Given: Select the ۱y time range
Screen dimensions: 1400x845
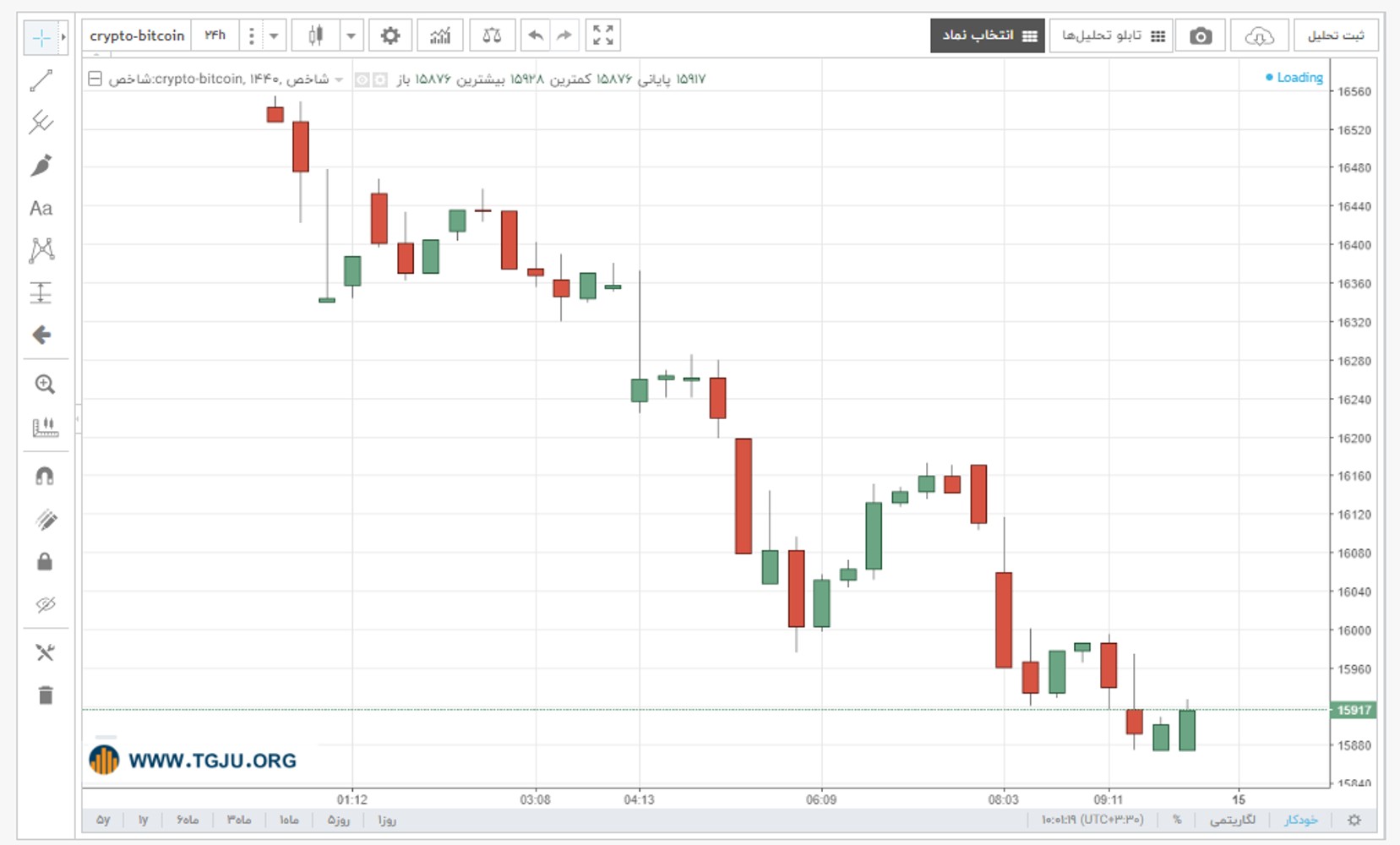Looking at the screenshot, I should point(144,820).
